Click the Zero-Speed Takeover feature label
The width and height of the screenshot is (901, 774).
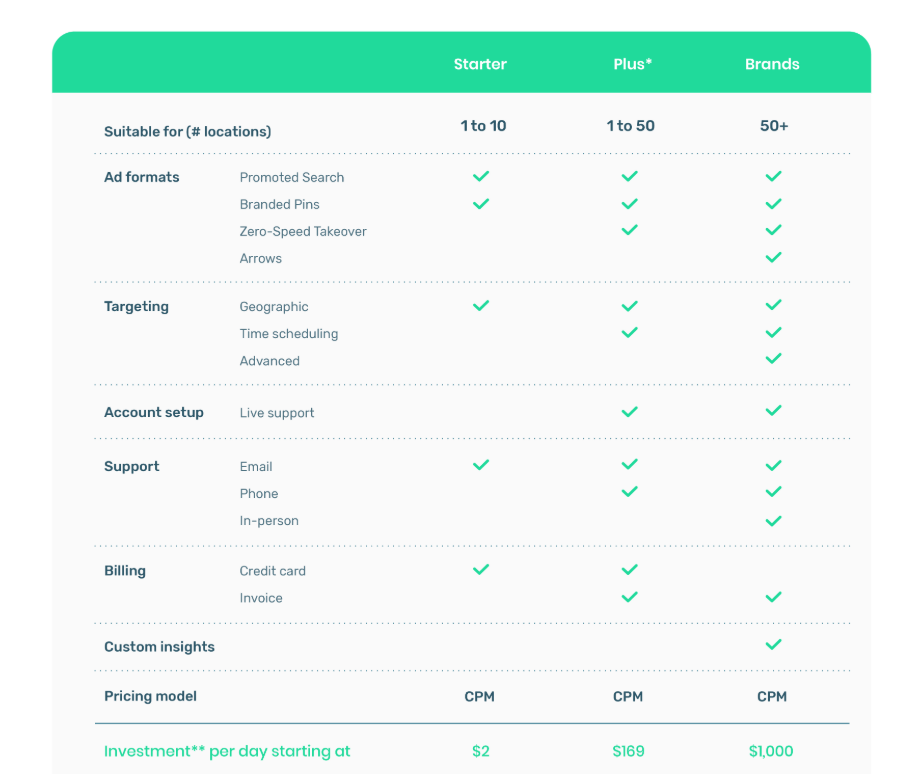(x=303, y=231)
